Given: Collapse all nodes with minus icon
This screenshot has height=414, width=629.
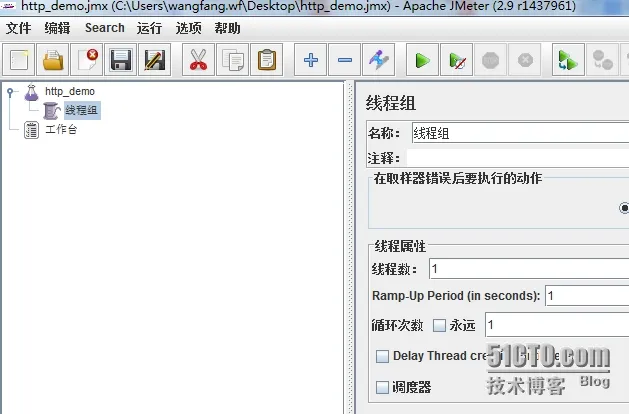Looking at the screenshot, I should 344,60.
